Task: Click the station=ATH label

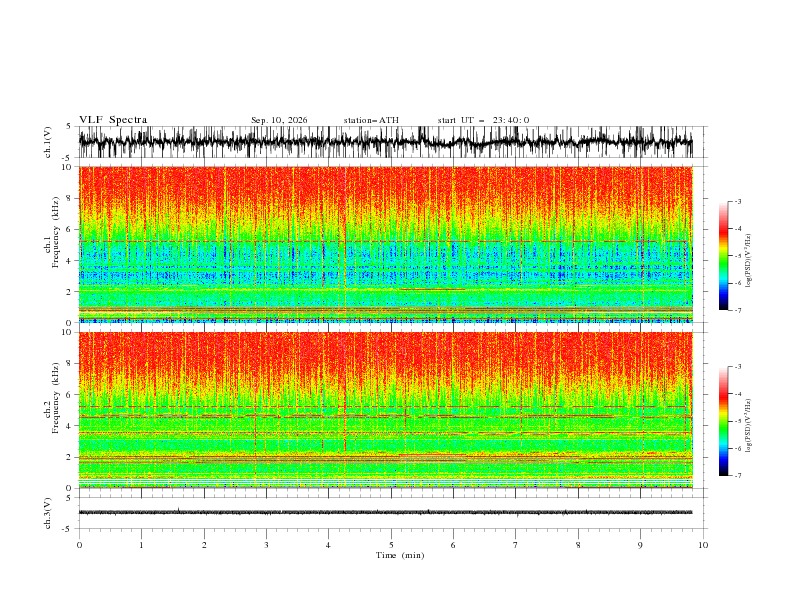Action: click(x=371, y=120)
